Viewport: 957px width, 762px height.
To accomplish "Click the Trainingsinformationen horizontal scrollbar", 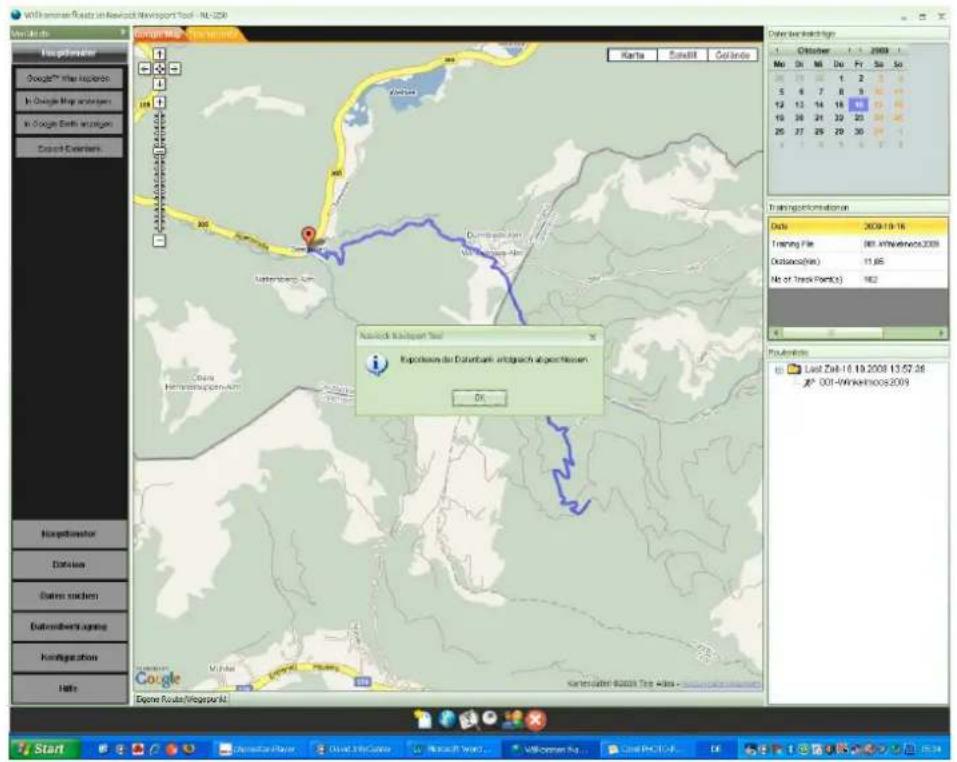I will 859,333.
